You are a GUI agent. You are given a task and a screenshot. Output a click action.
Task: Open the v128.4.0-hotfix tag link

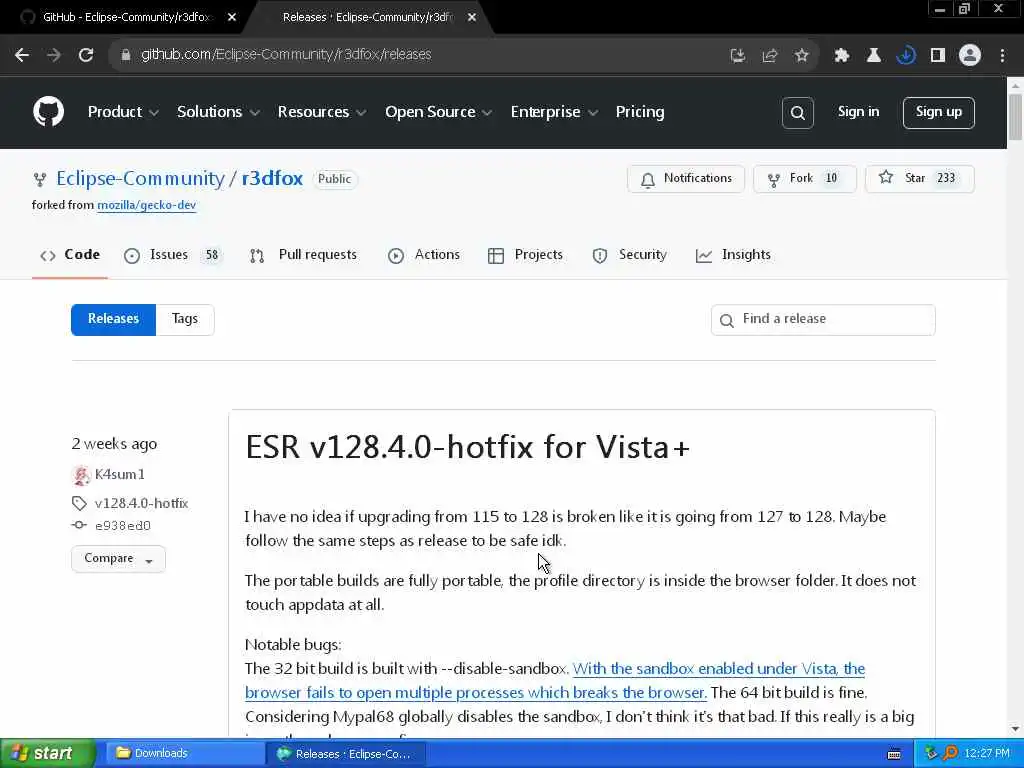pyautogui.click(x=141, y=504)
